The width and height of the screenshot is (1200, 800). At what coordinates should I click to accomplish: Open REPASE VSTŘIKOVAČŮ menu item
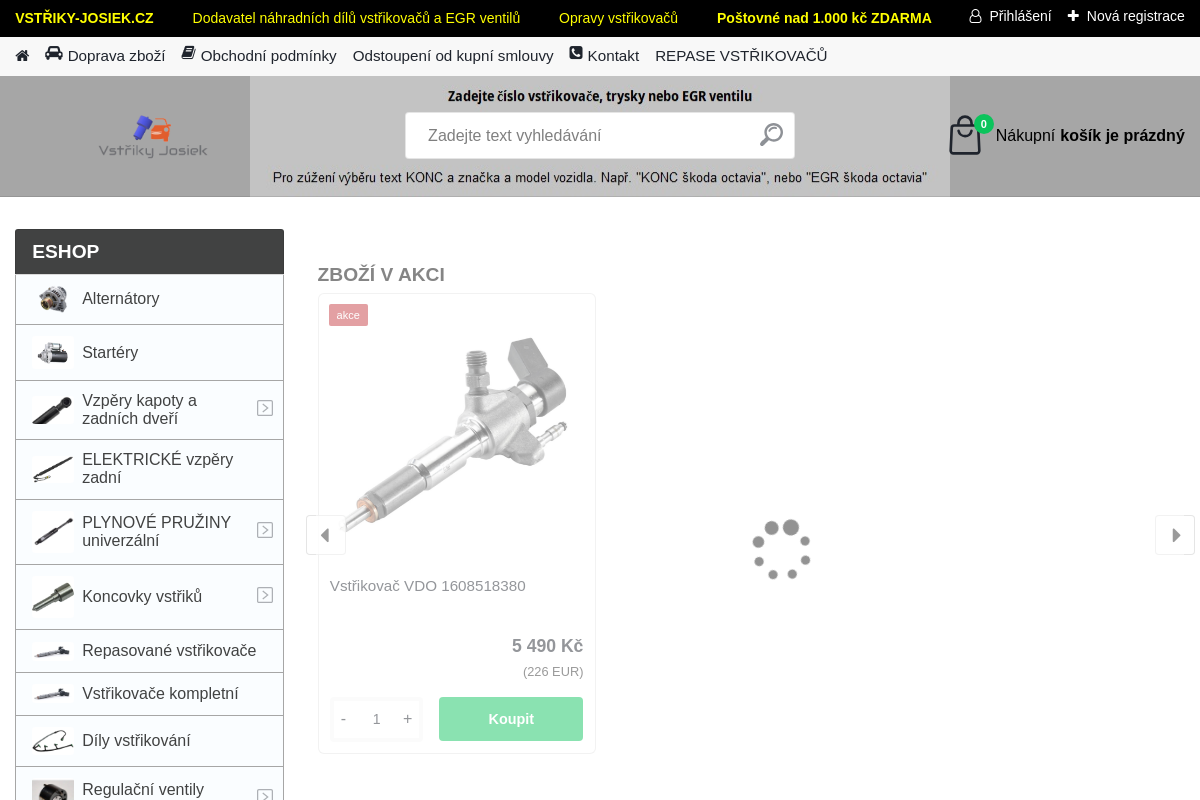(741, 56)
